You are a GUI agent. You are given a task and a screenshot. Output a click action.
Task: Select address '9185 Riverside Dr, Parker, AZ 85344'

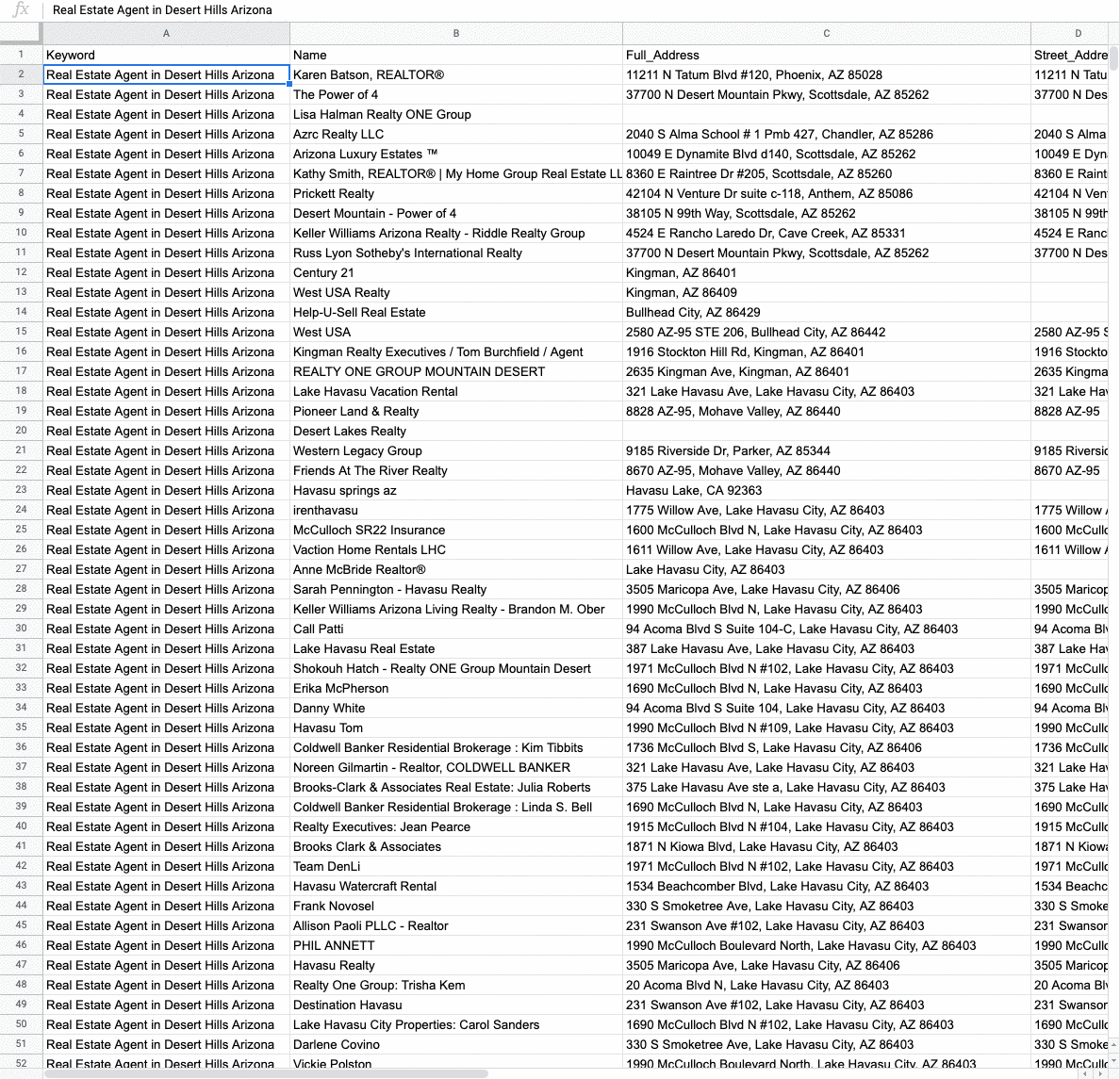tap(827, 450)
